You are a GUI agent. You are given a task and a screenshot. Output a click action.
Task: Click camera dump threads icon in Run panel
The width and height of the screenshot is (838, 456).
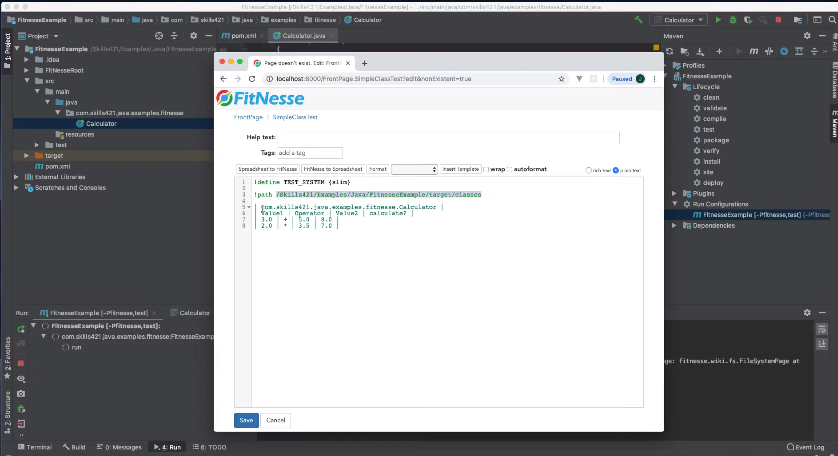click(21, 394)
